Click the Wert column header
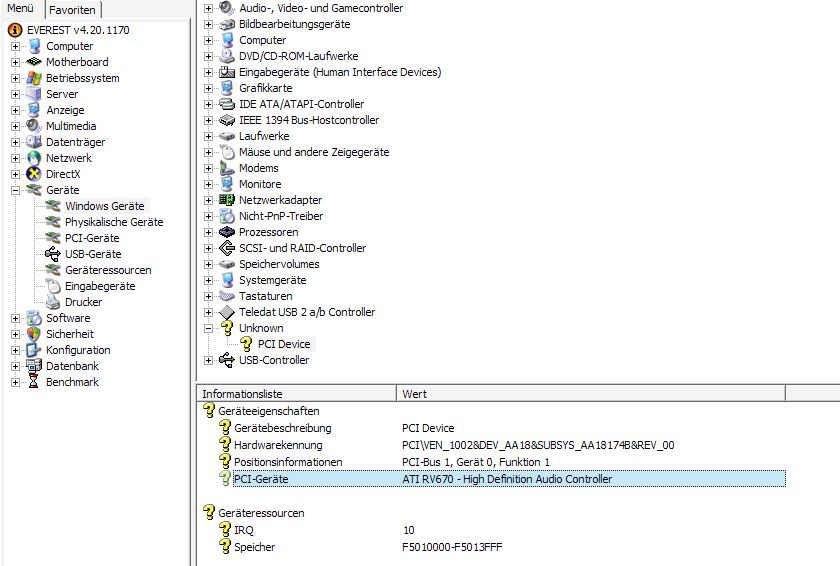840x566 pixels. coord(591,394)
